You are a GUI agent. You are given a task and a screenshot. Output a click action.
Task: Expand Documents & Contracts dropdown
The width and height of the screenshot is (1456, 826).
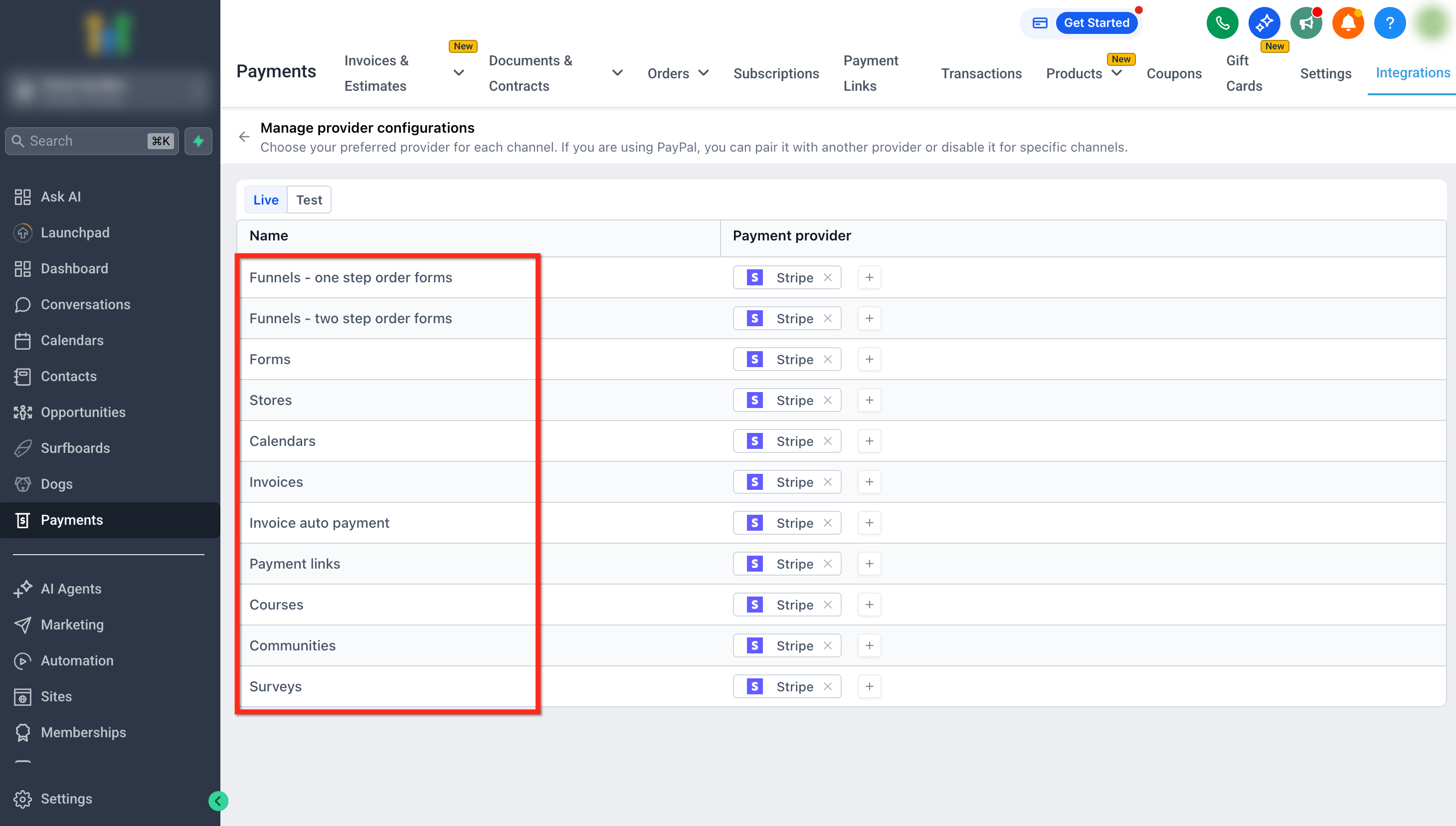(617, 73)
